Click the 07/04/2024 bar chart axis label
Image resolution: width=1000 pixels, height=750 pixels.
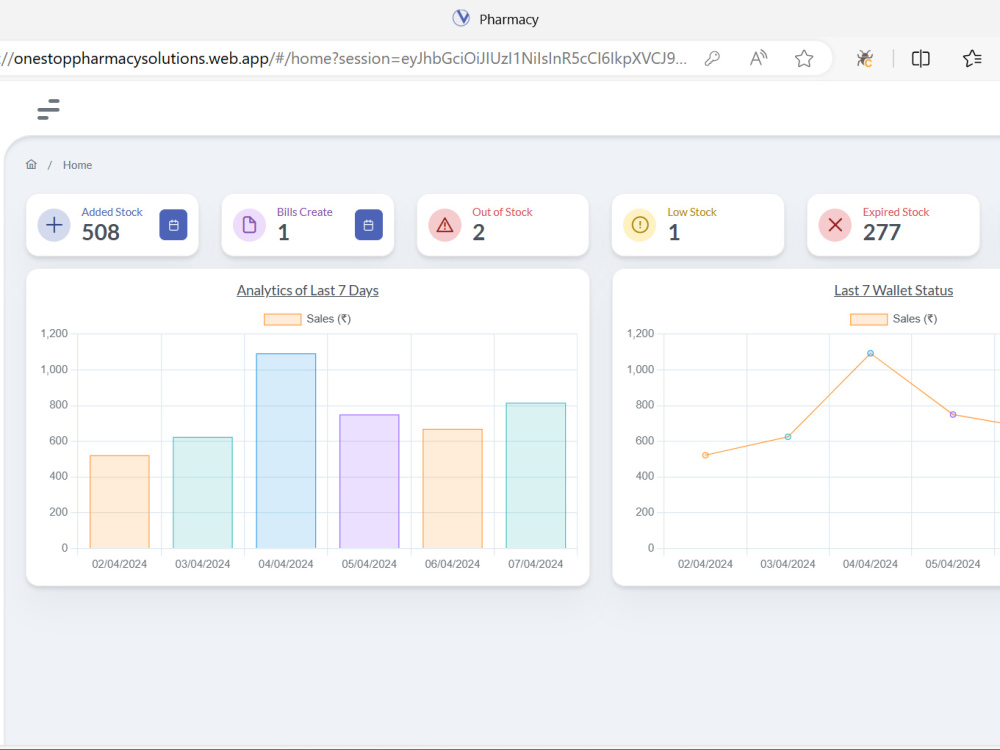point(536,564)
